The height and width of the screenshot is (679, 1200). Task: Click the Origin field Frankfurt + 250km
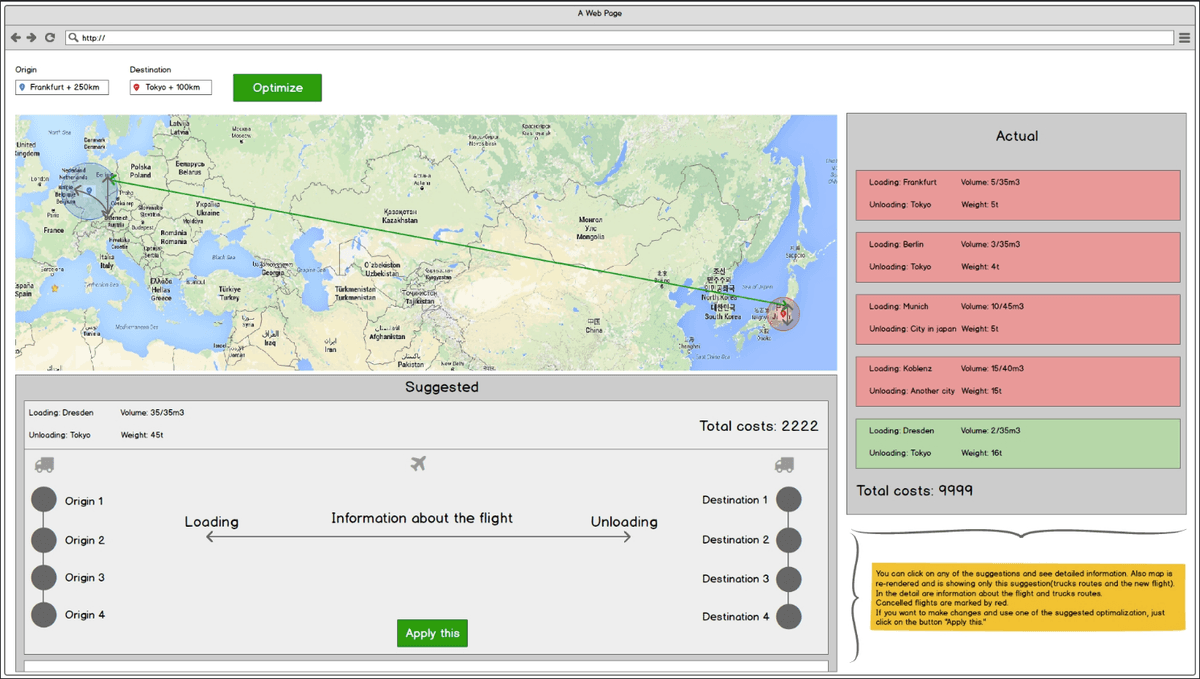pyautogui.click(x=62, y=88)
